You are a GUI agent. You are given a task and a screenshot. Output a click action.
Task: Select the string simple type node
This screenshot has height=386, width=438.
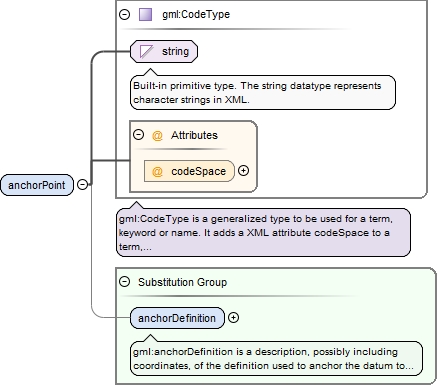pyautogui.click(x=164, y=52)
